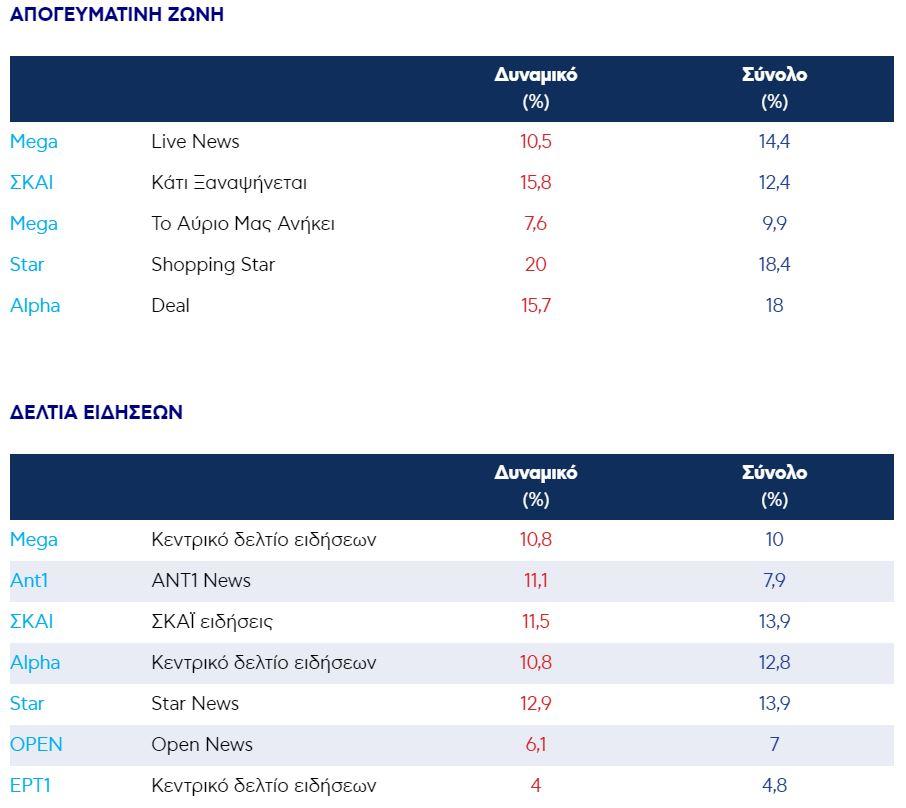The image size is (906, 808).
Task: Click the OPEN channel link
Action: coord(36,745)
